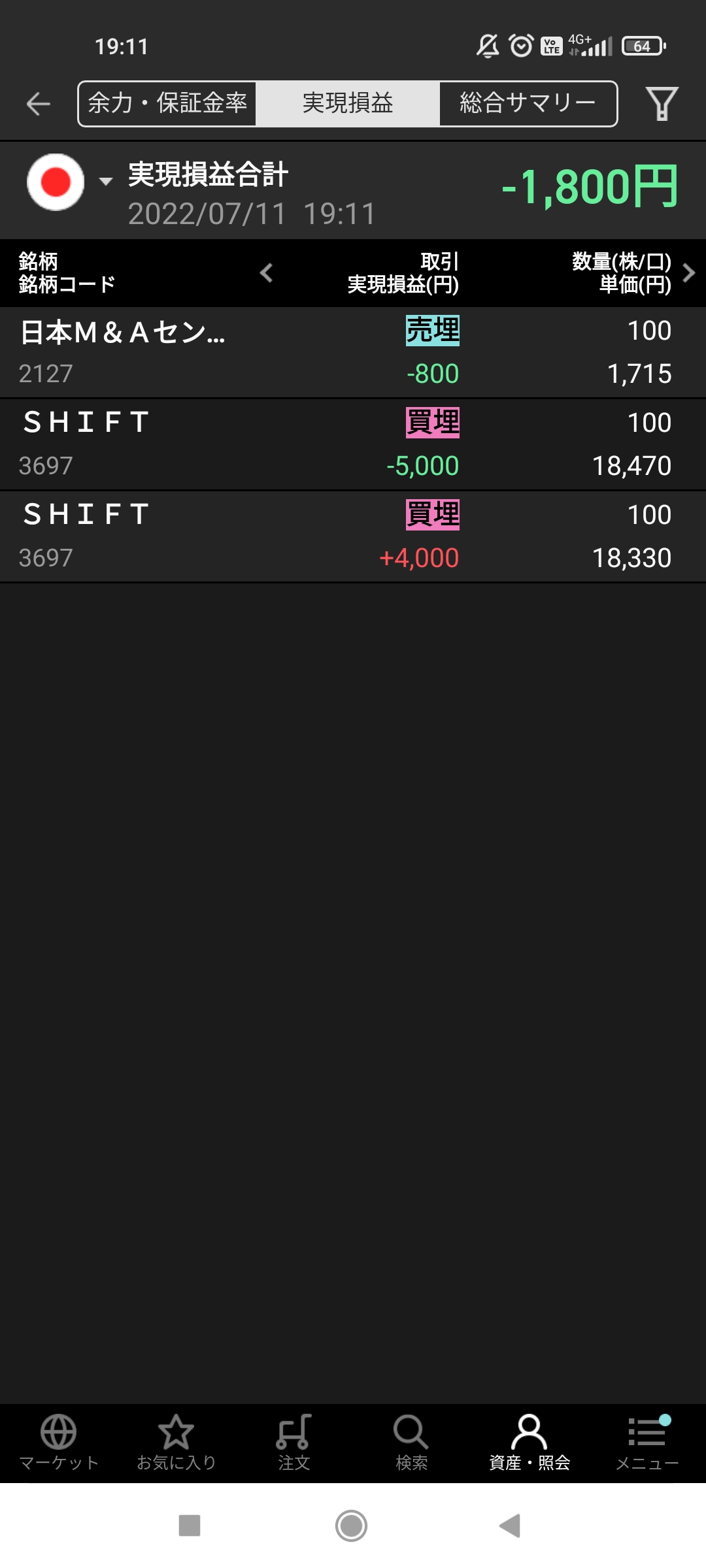The image size is (706, 1568).
Task: Tap the 銘柄 銘柄コード column header
Action: [x=67, y=273]
